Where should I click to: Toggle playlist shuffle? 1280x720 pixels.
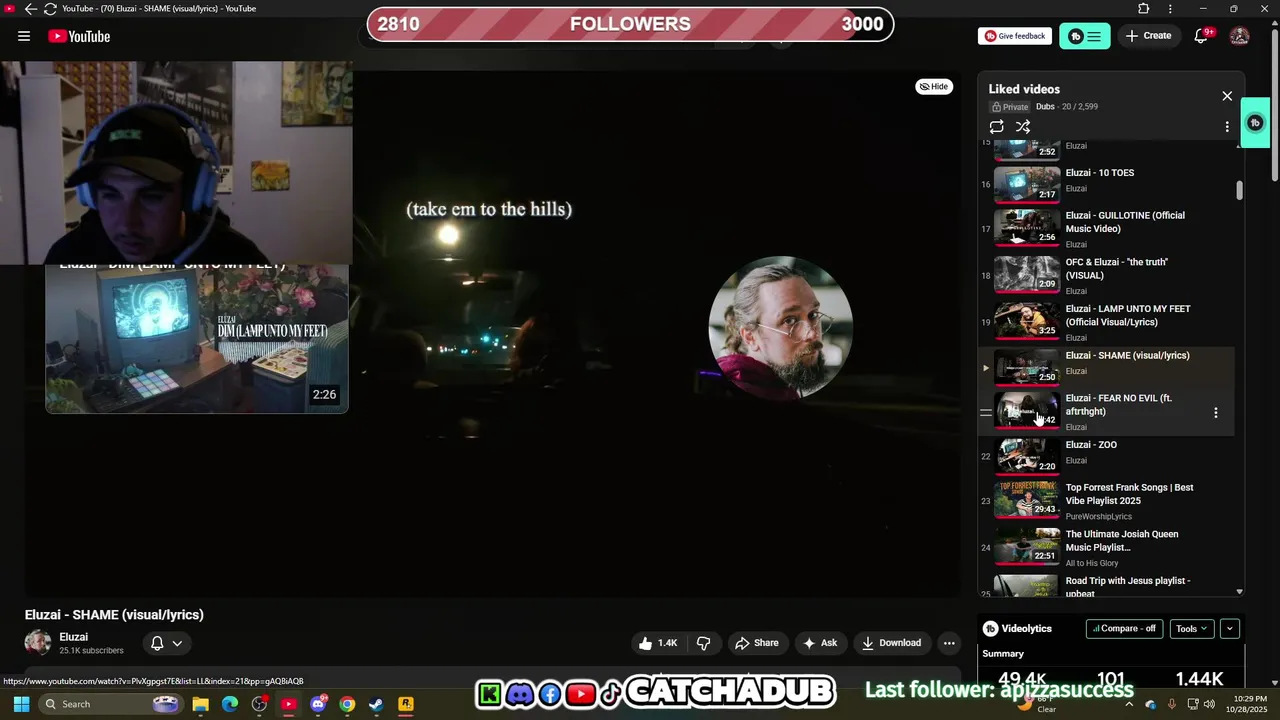(1023, 127)
